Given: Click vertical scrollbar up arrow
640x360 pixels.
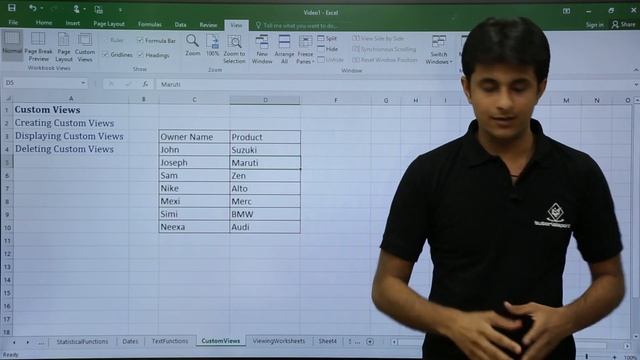Looking at the screenshot, I should point(637,100).
